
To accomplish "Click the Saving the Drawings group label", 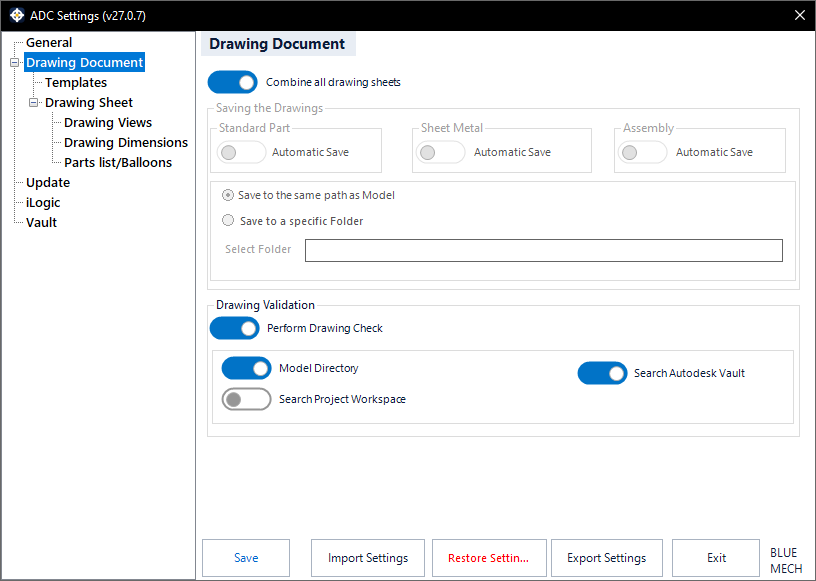I will click(x=270, y=108).
